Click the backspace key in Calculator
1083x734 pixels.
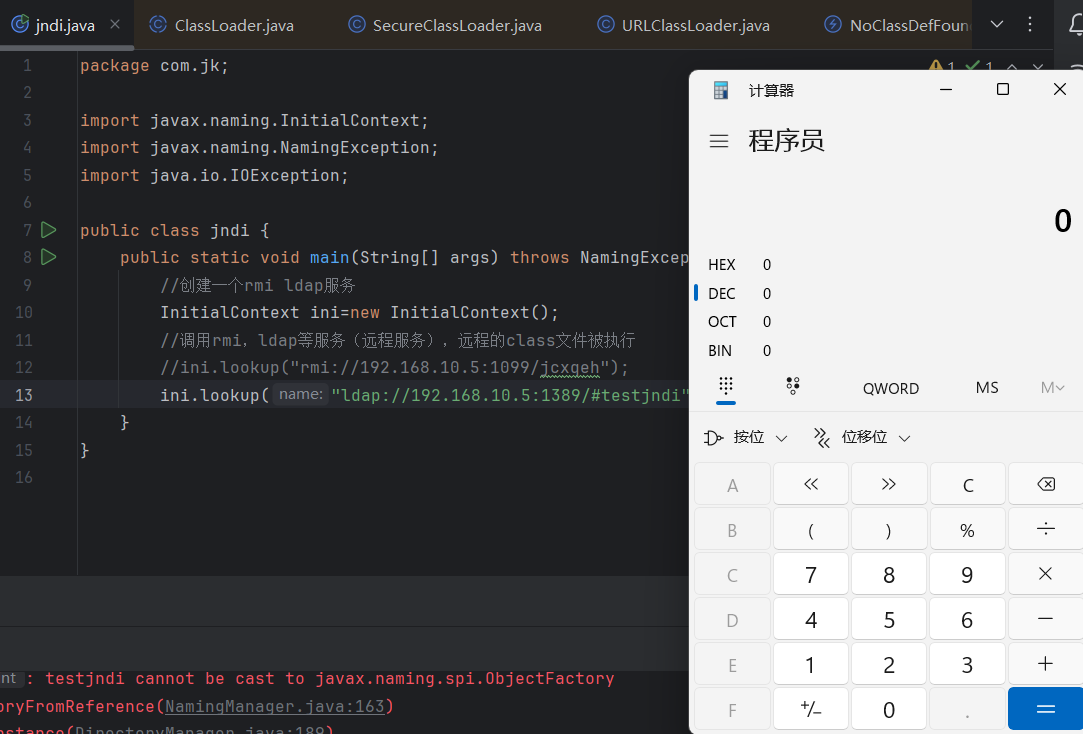[x=1046, y=484]
